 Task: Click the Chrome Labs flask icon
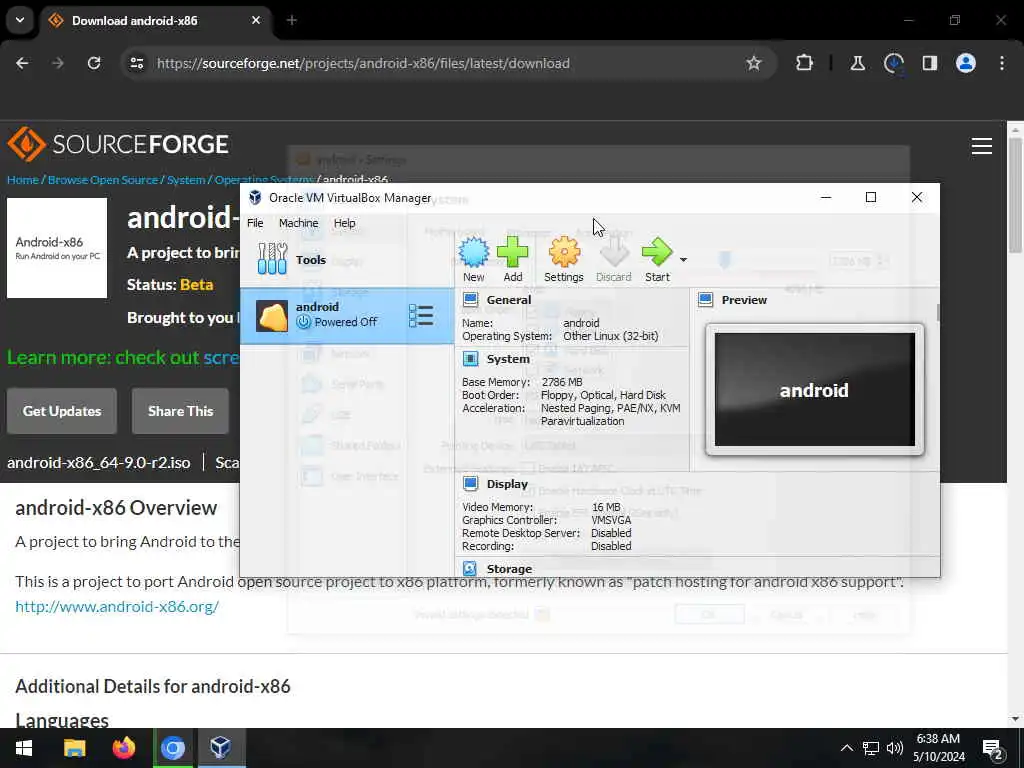coord(857,63)
